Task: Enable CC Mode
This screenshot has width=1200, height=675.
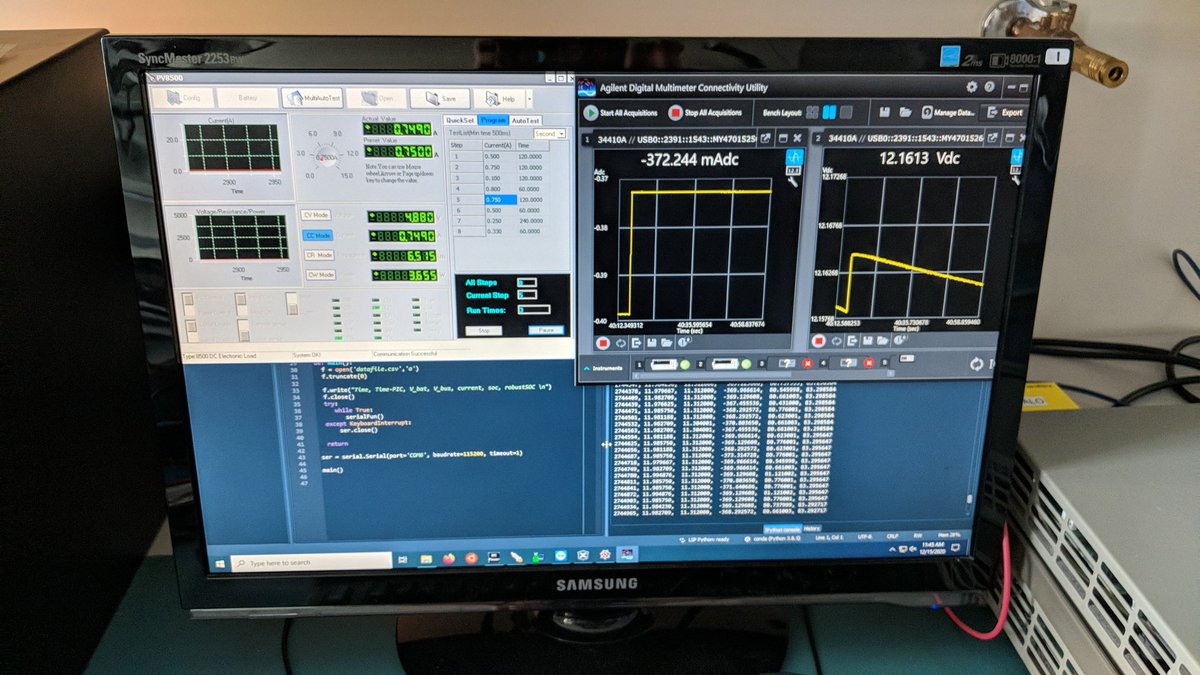Action: pos(316,235)
